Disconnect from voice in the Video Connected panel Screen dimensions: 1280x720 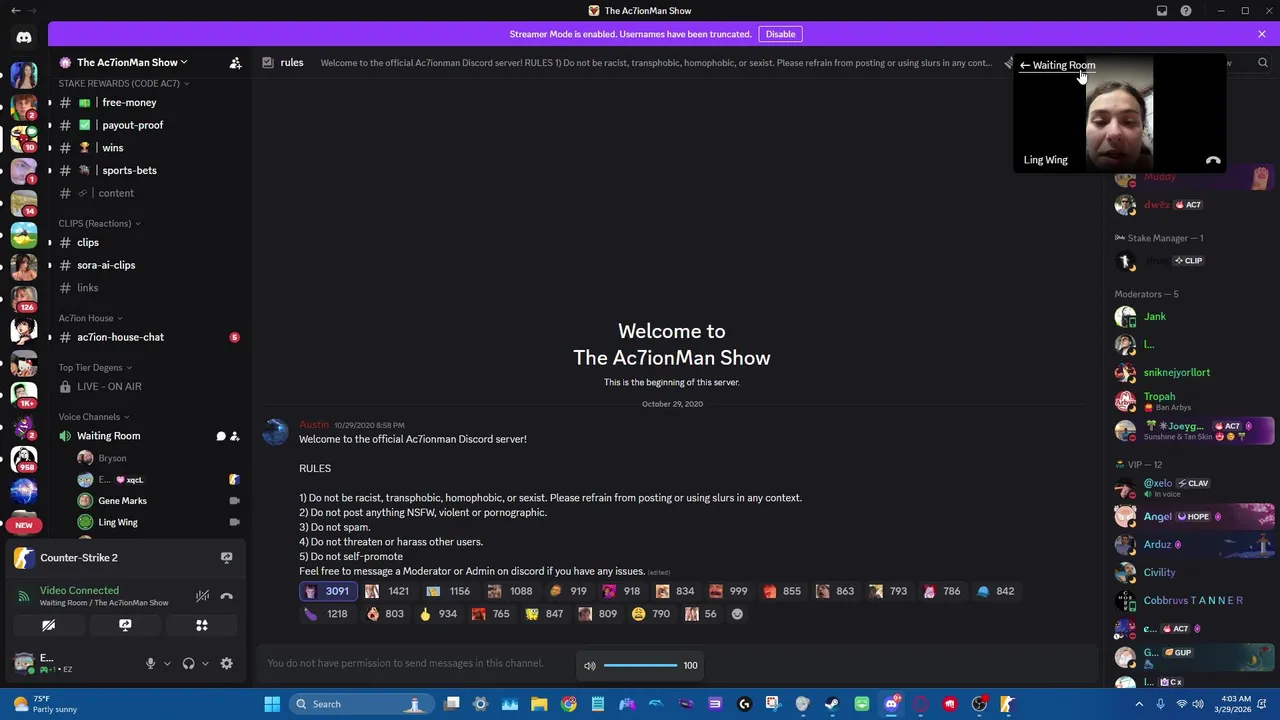[227, 596]
